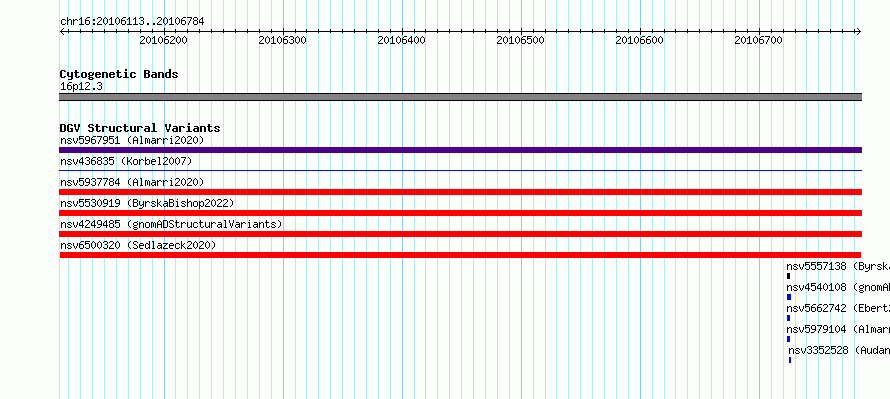890x399 pixels.
Task: Click the Cytogenetic Bands track title
Action: point(119,74)
